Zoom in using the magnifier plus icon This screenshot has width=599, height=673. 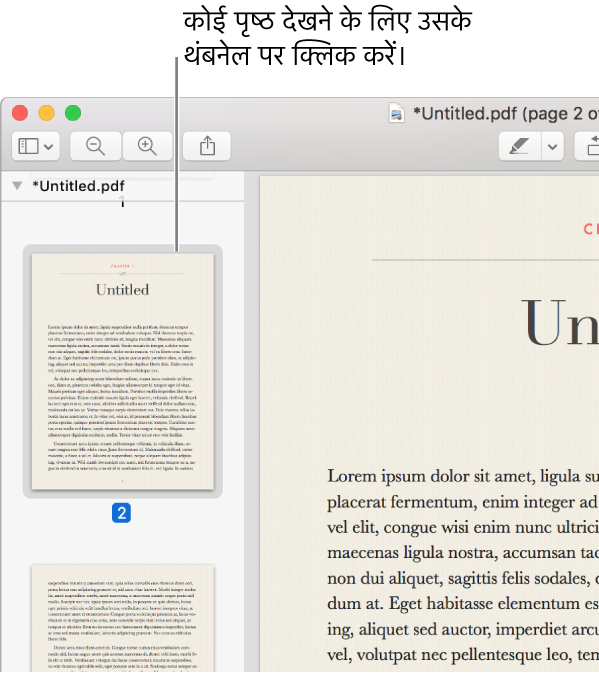click(x=147, y=146)
